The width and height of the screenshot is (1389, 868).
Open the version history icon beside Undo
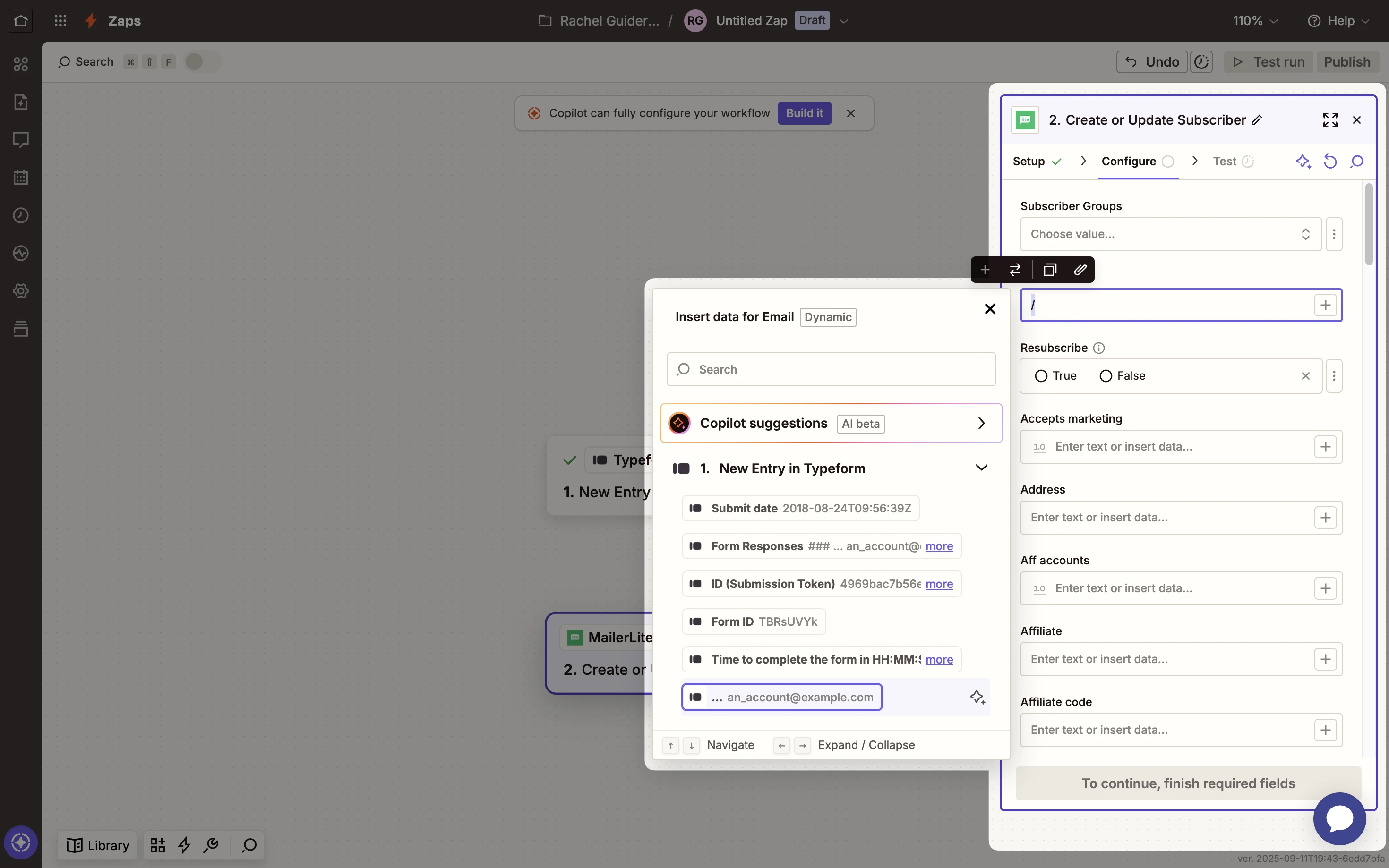(x=1201, y=62)
